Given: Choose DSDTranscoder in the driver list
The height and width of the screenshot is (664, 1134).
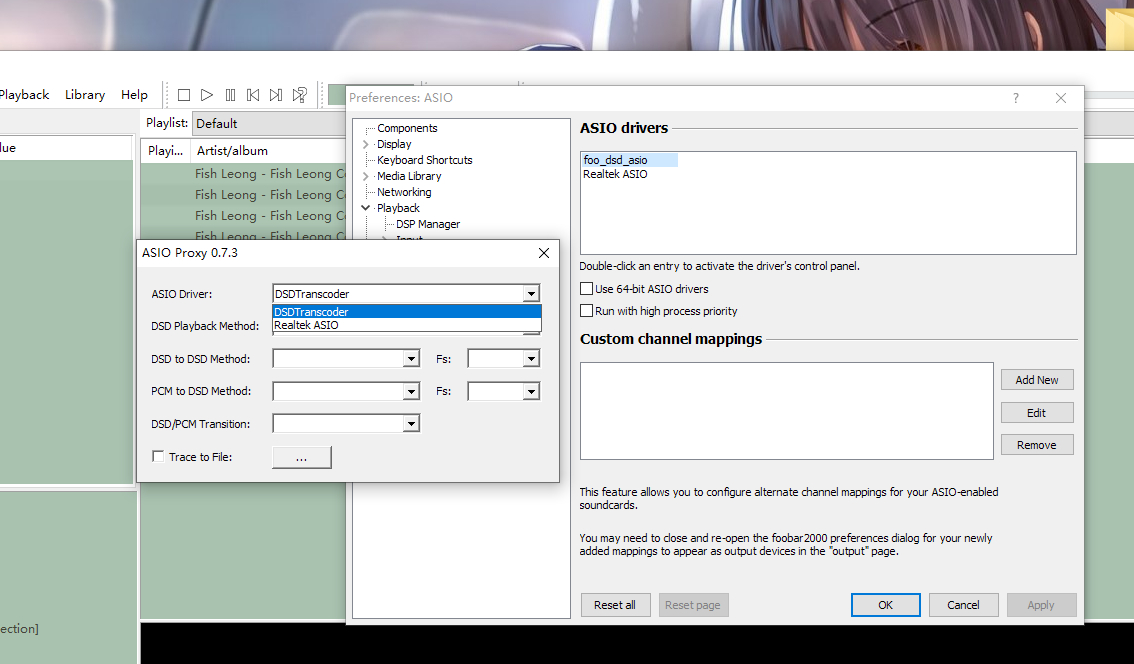Looking at the screenshot, I should pyautogui.click(x=406, y=312).
